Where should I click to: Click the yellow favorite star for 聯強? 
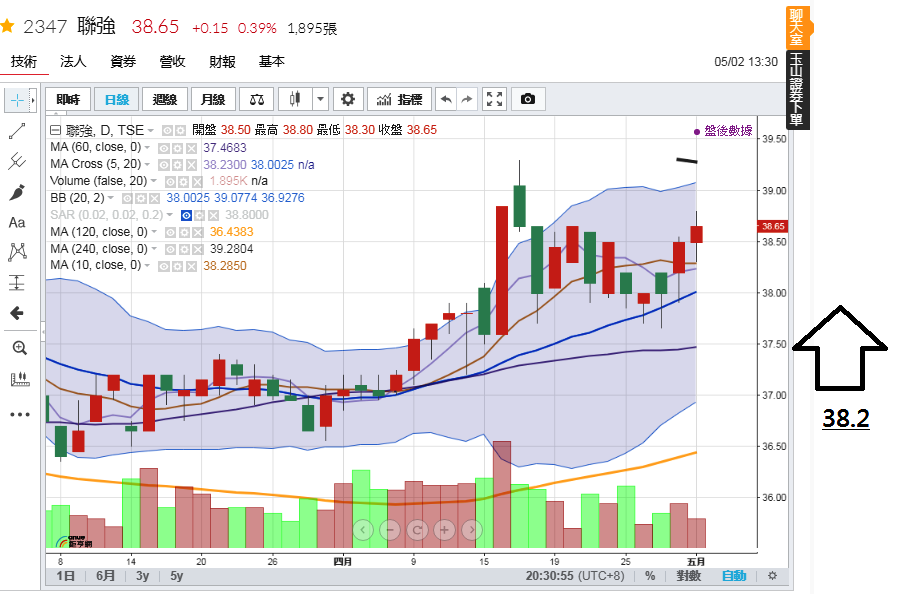coord(7,29)
